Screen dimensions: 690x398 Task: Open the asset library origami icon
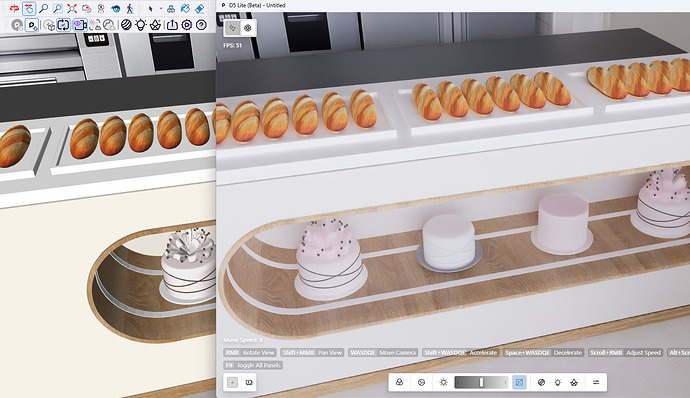point(155,25)
